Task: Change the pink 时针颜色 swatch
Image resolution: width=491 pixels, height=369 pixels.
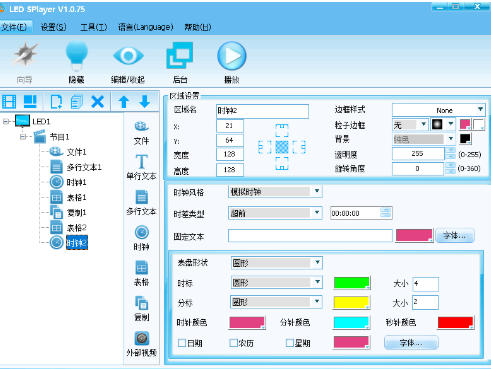Action: coord(247,322)
